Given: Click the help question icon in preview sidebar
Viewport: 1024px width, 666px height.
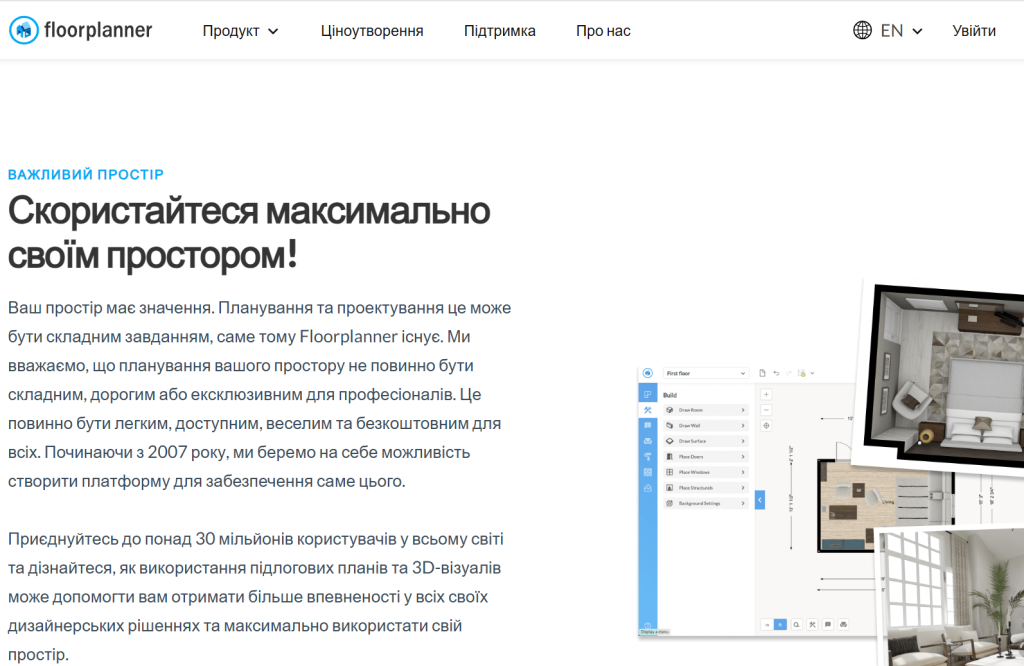Looking at the screenshot, I should pyautogui.click(x=647, y=625).
